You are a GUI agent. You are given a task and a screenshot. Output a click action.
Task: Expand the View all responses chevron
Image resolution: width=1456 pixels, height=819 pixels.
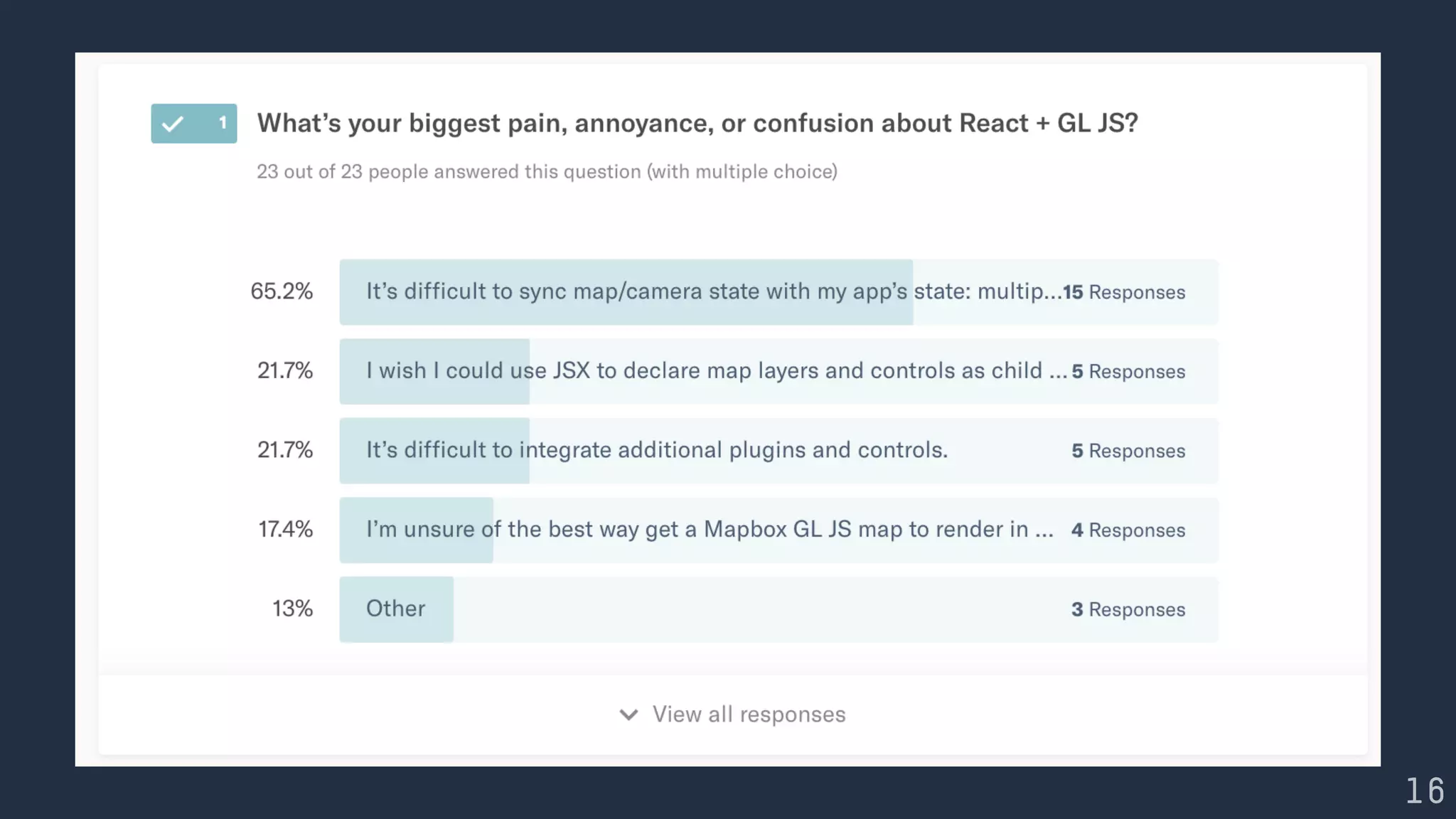coord(628,714)
